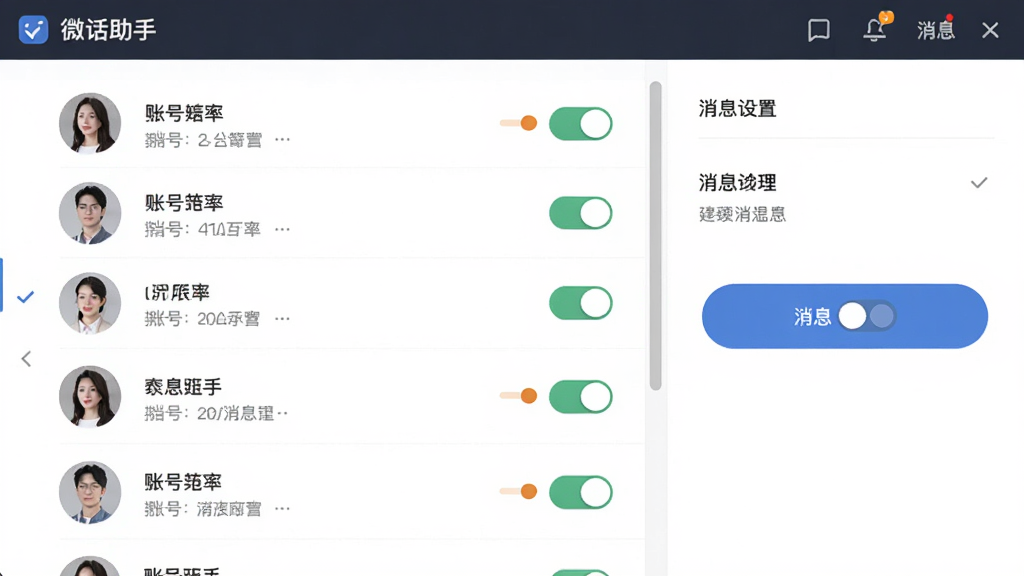This screenshot has width=1024, height=576.
Task: Click the 微话助手 app logo icon
Action: [x=33, y=30]
